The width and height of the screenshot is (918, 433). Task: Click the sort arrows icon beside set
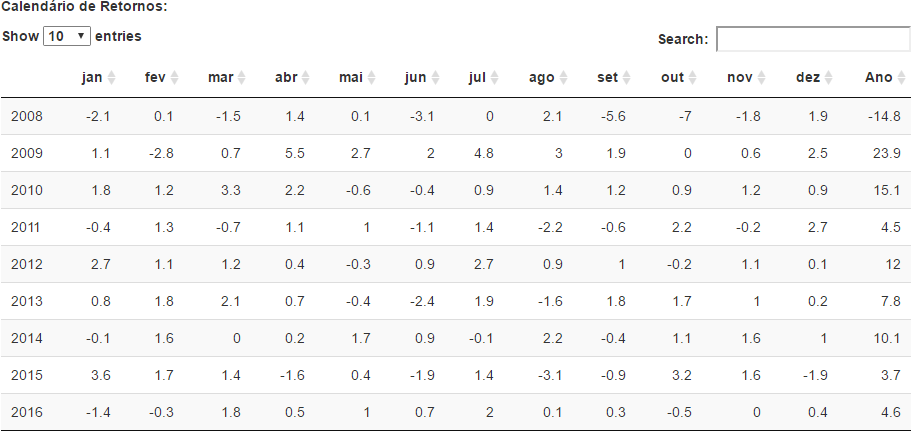(x=628, y=78)
